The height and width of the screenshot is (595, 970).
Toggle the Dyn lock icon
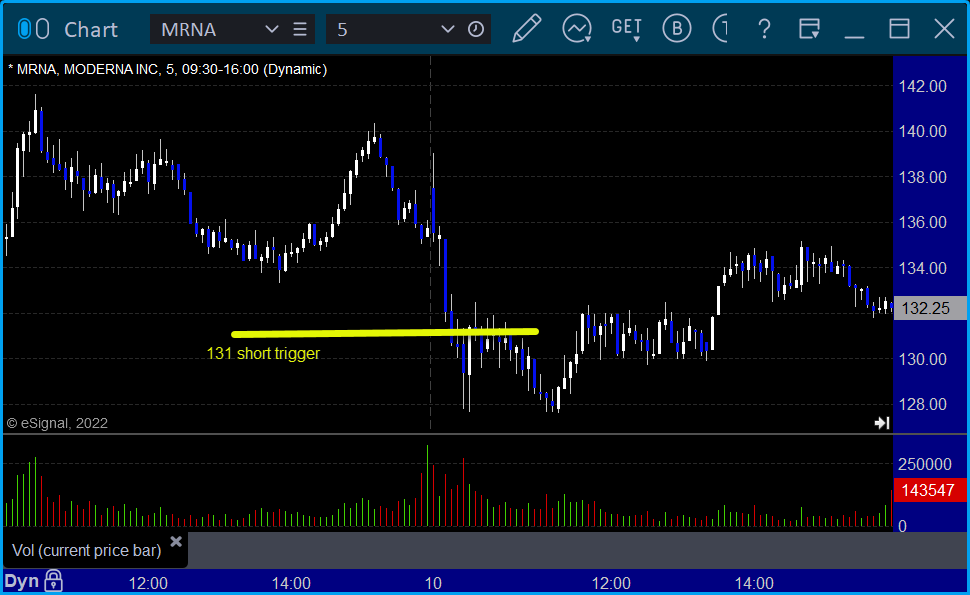click(53, 581)
